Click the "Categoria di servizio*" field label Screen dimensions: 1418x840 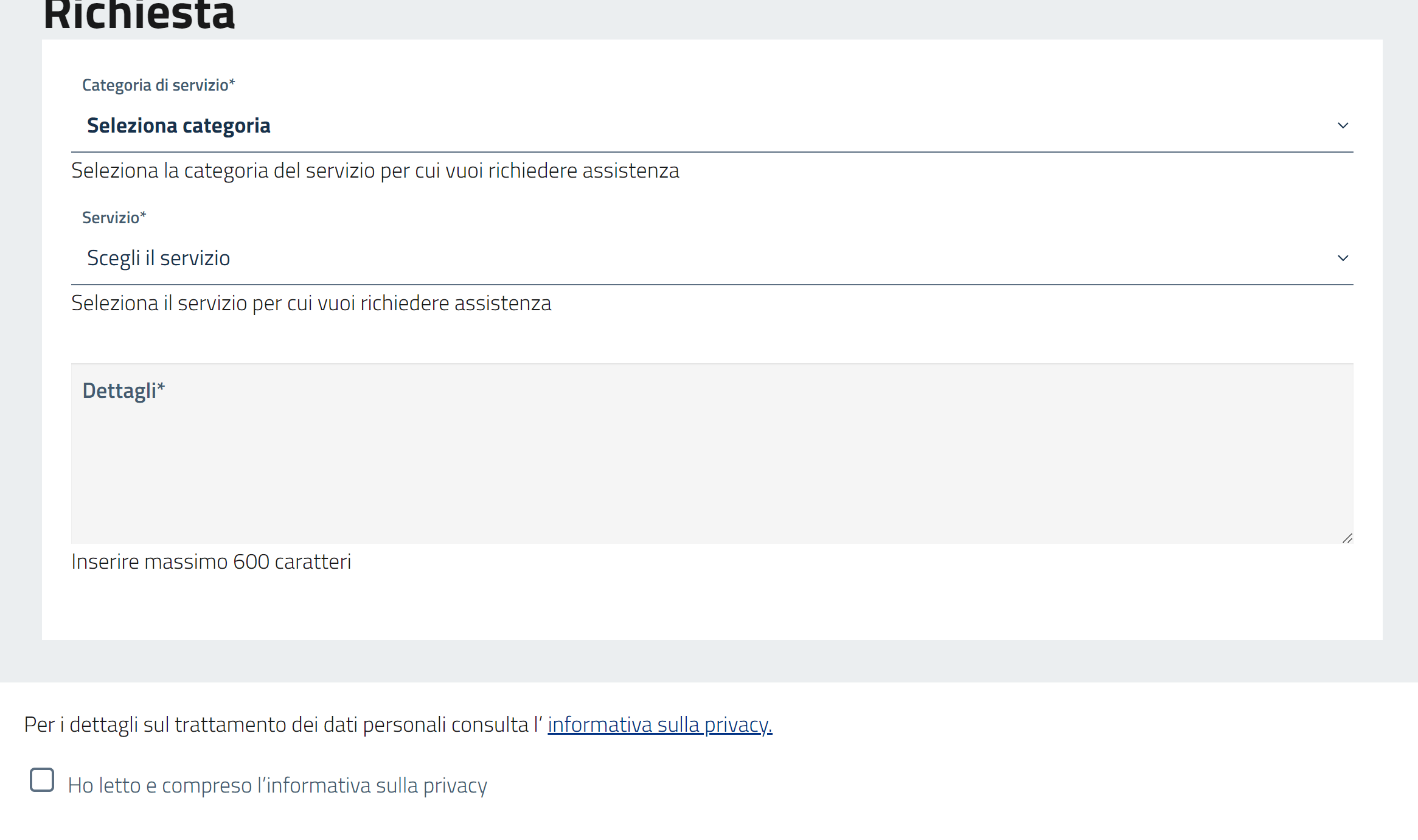pos(158,85)
